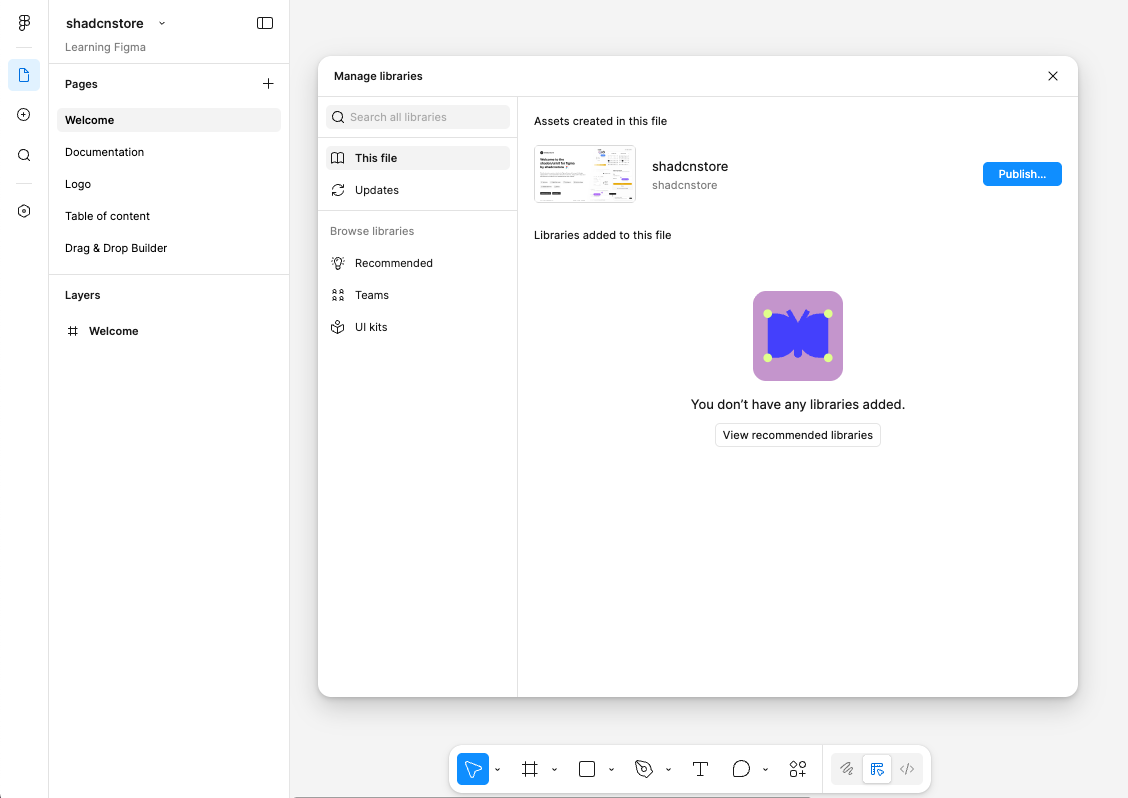Screen dimensions: 1128x798
Task: Open the hexagon plugins icon in left rail
Action: tap(24, 211)
